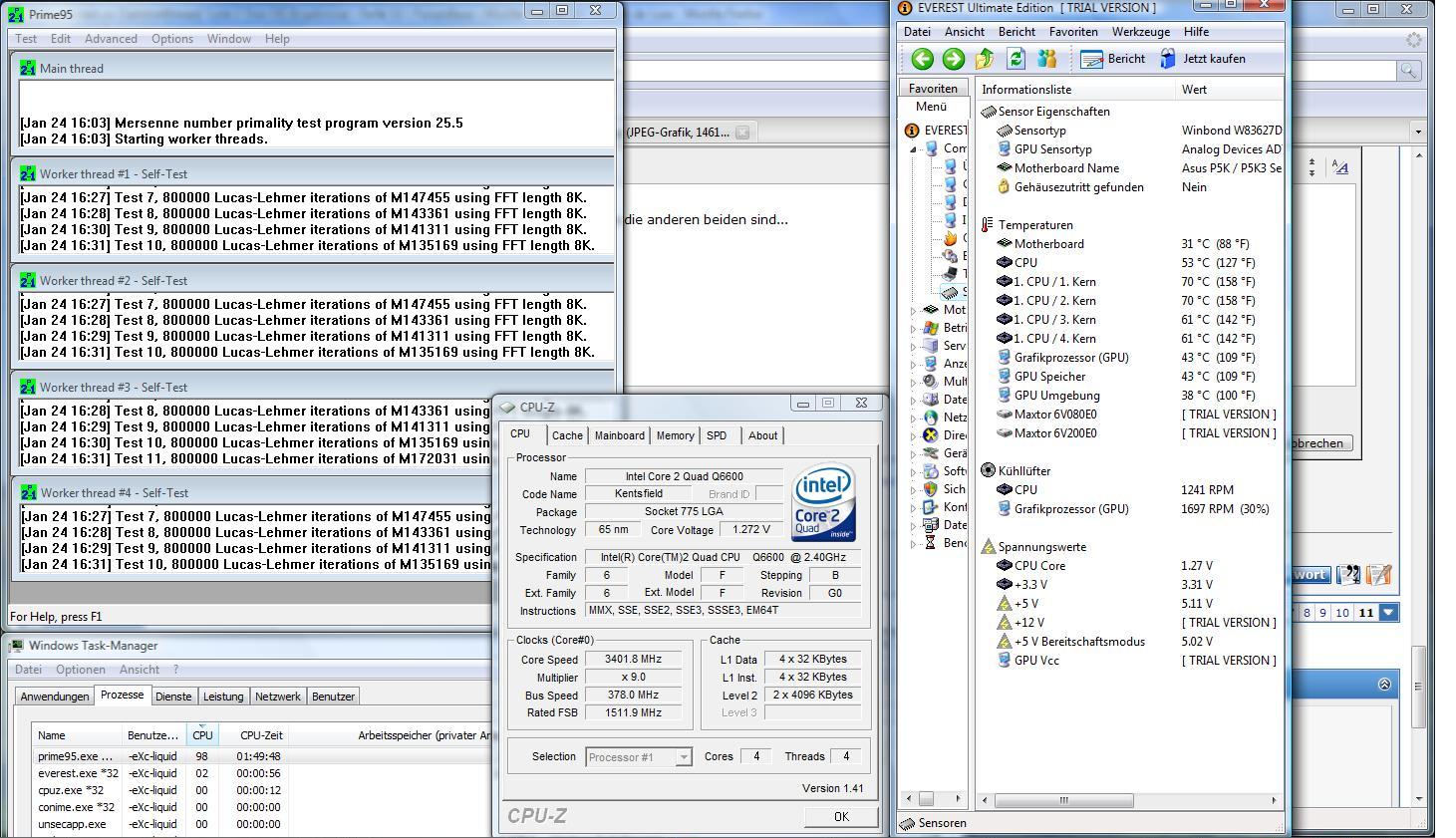Select the Motherboard category icon in EVEREST tree

pos(931,310)
